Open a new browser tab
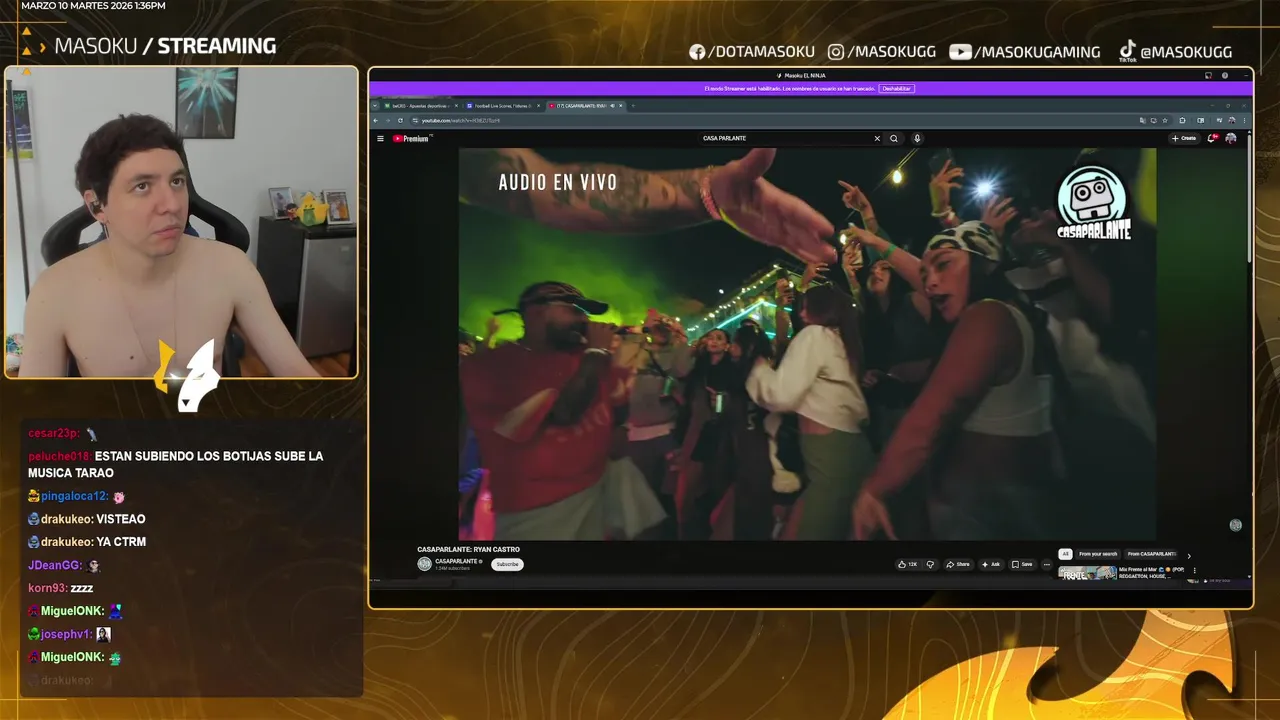Image resolution: width=1280 pixels, height=720 pixels. click(x=633, y=105)
